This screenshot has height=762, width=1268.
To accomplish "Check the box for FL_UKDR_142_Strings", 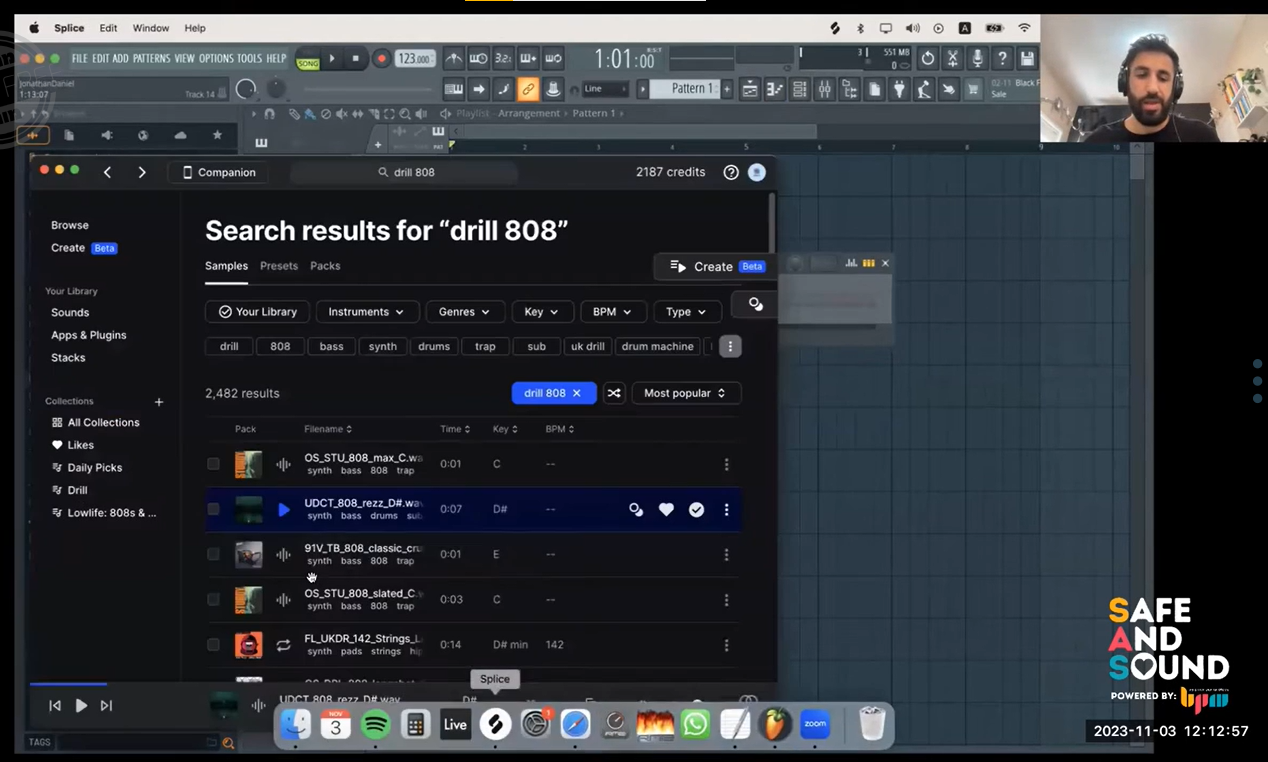I will (213, 644).
